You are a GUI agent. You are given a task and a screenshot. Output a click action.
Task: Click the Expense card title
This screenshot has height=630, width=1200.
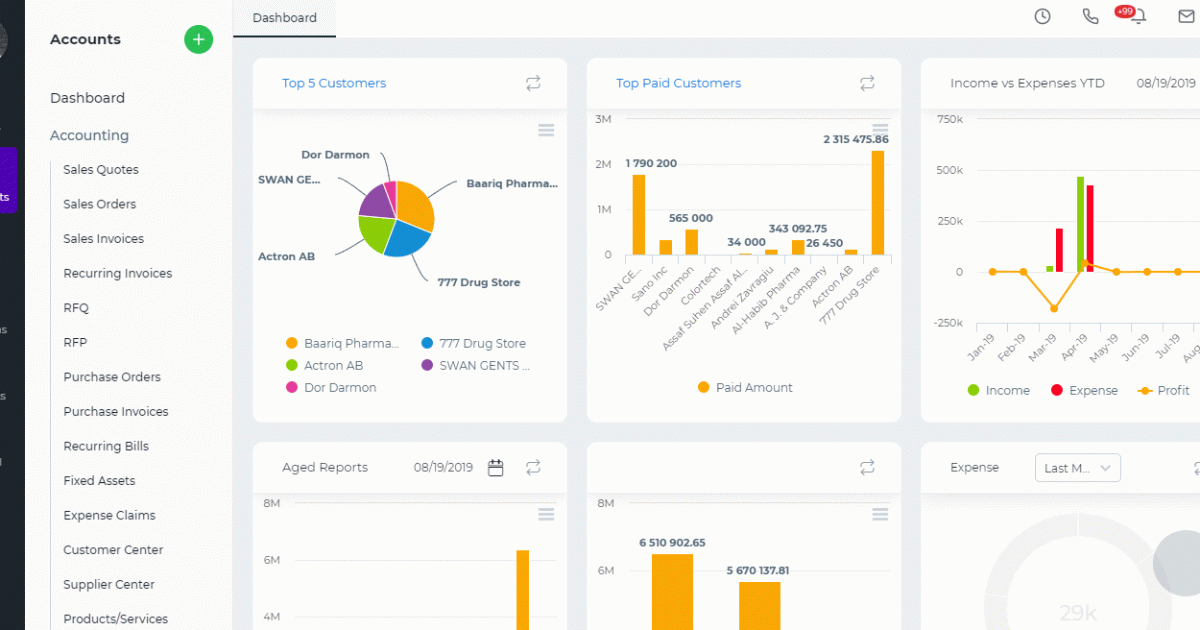(x=974, y=467)
